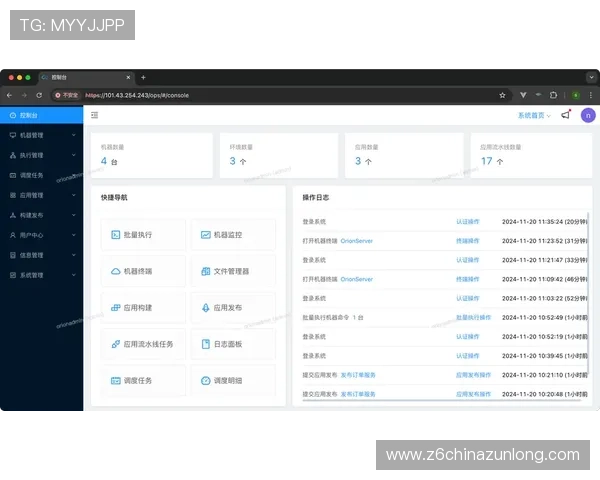Image resolution: width=600 pixels, height=480 pixels.
Task: Click the 登录系统 entry at 11:21:47
Action: pos(314,260)
